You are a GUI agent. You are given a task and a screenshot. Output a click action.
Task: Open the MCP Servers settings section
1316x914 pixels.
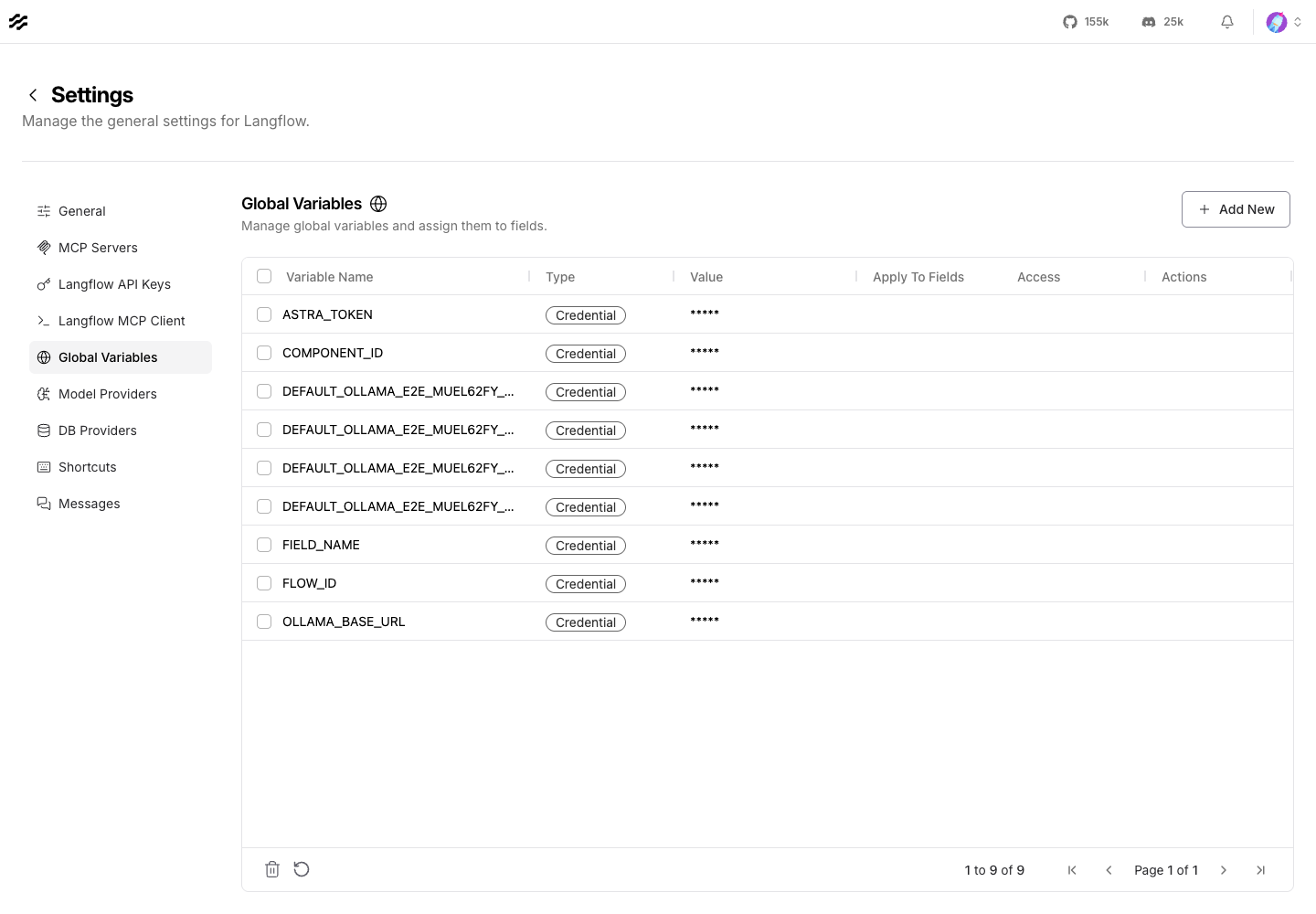[x=121, y=248]
